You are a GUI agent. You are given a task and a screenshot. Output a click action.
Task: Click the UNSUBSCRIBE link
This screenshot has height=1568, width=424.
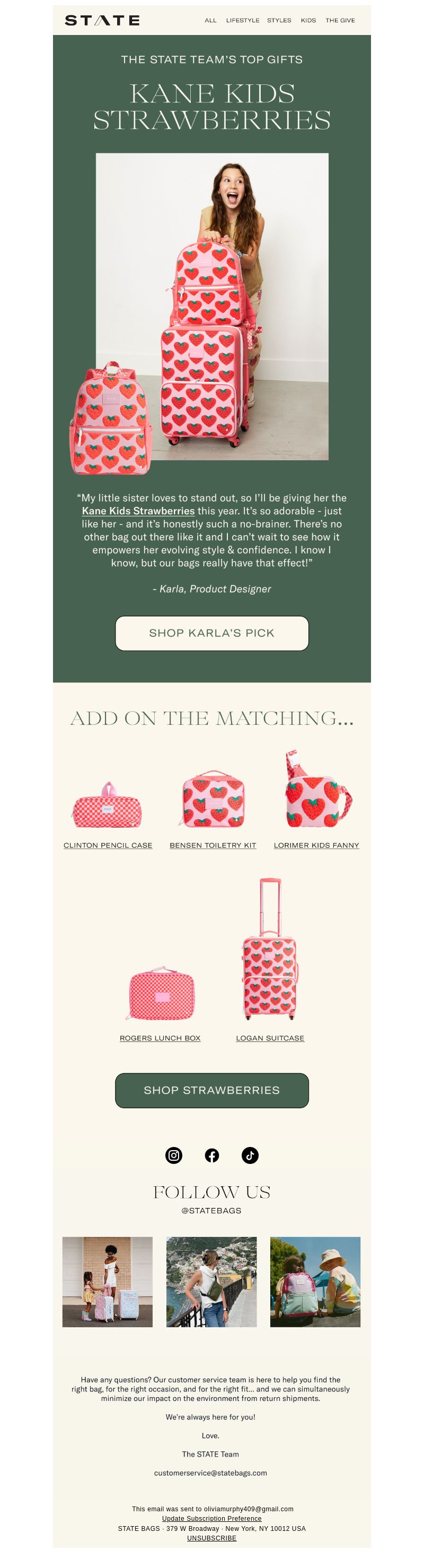coord(211,1538)
